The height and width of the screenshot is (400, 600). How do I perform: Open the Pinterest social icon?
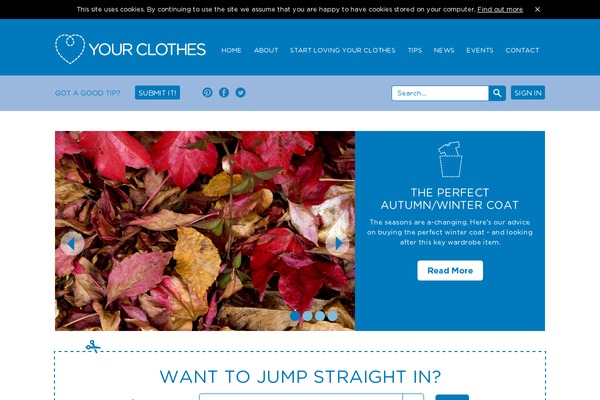click(x=207, y=93)
